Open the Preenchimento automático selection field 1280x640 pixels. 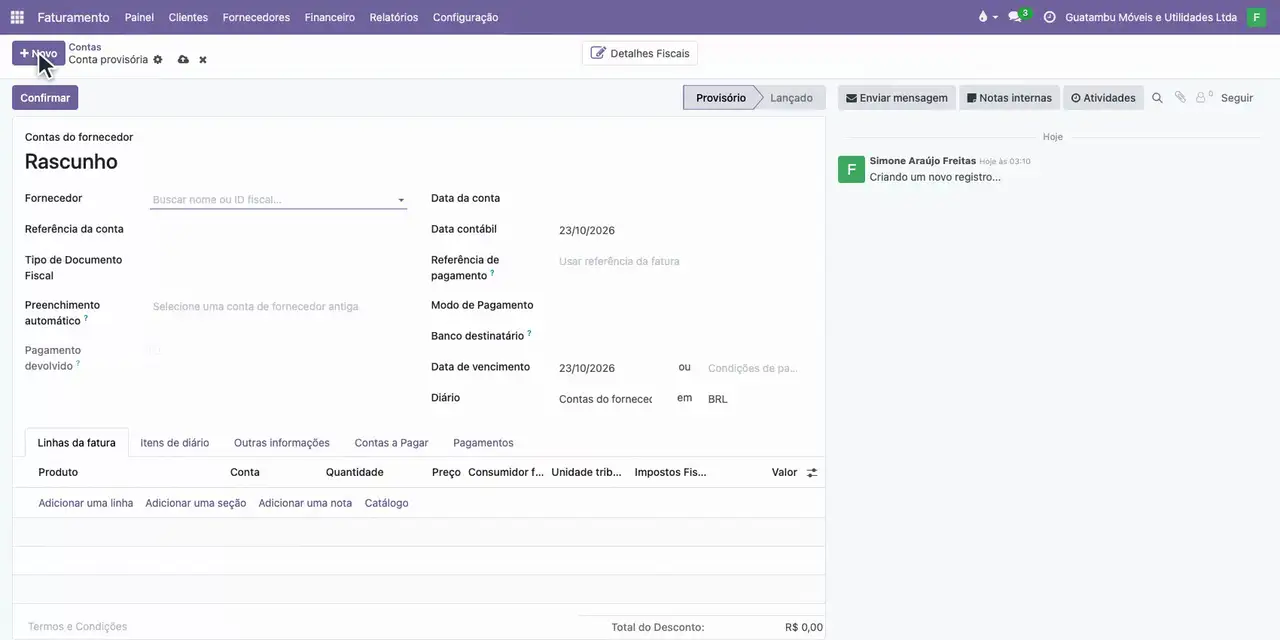point(278,307)
